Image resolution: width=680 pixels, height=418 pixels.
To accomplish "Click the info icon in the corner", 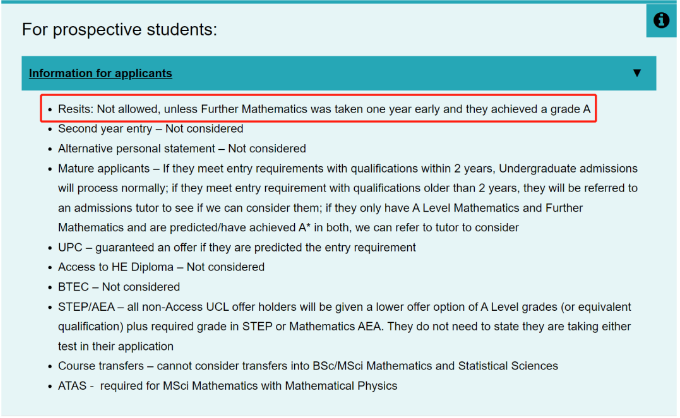I will [x=661, y=20].
